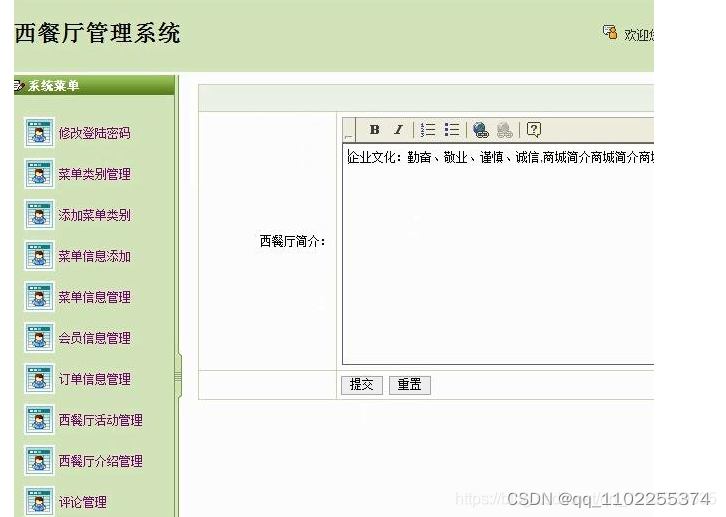Open 订单信息管理 menu link
Image resolution: width=726 pixels, height=517 pixels.
pos(94,379)
